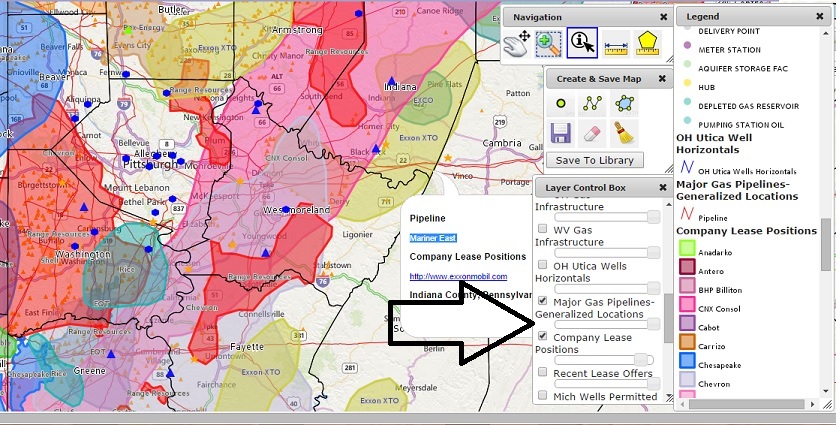Click the Chevron lavender legend swatch
Viewport: 836px width, 425px height.
(x=687, y=380)
